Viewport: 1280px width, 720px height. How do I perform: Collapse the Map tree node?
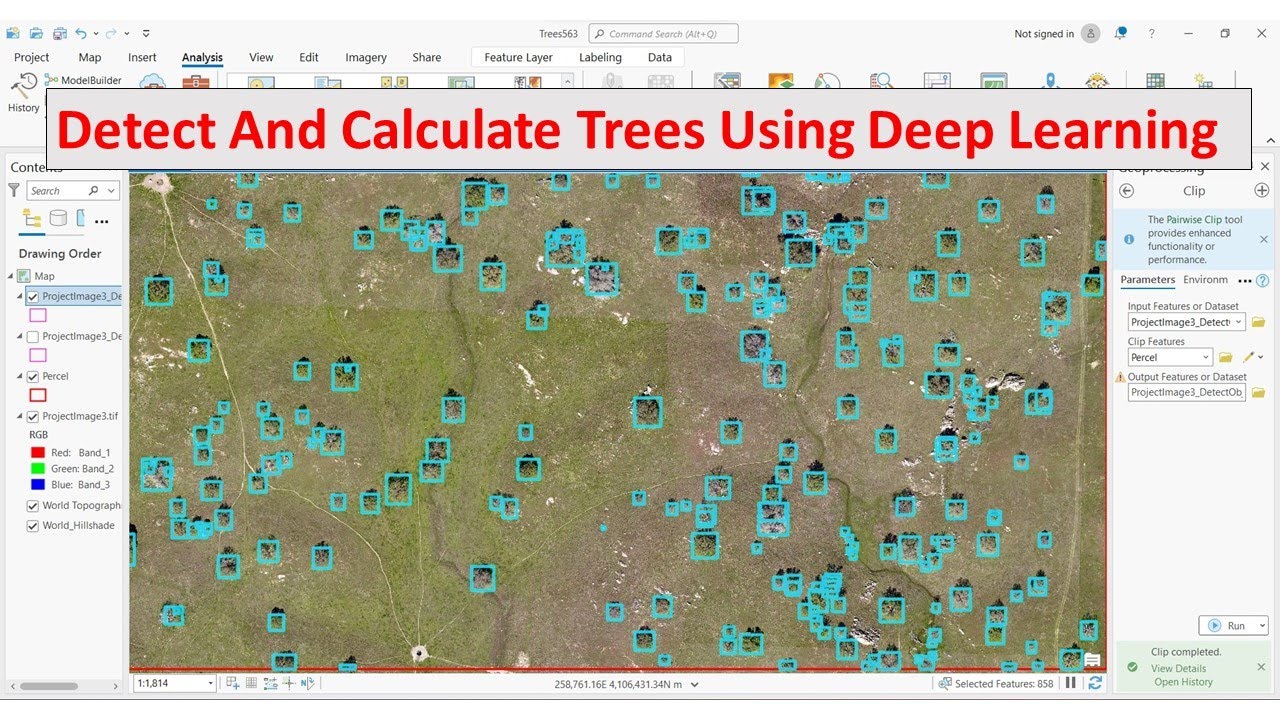pos(12,276)
